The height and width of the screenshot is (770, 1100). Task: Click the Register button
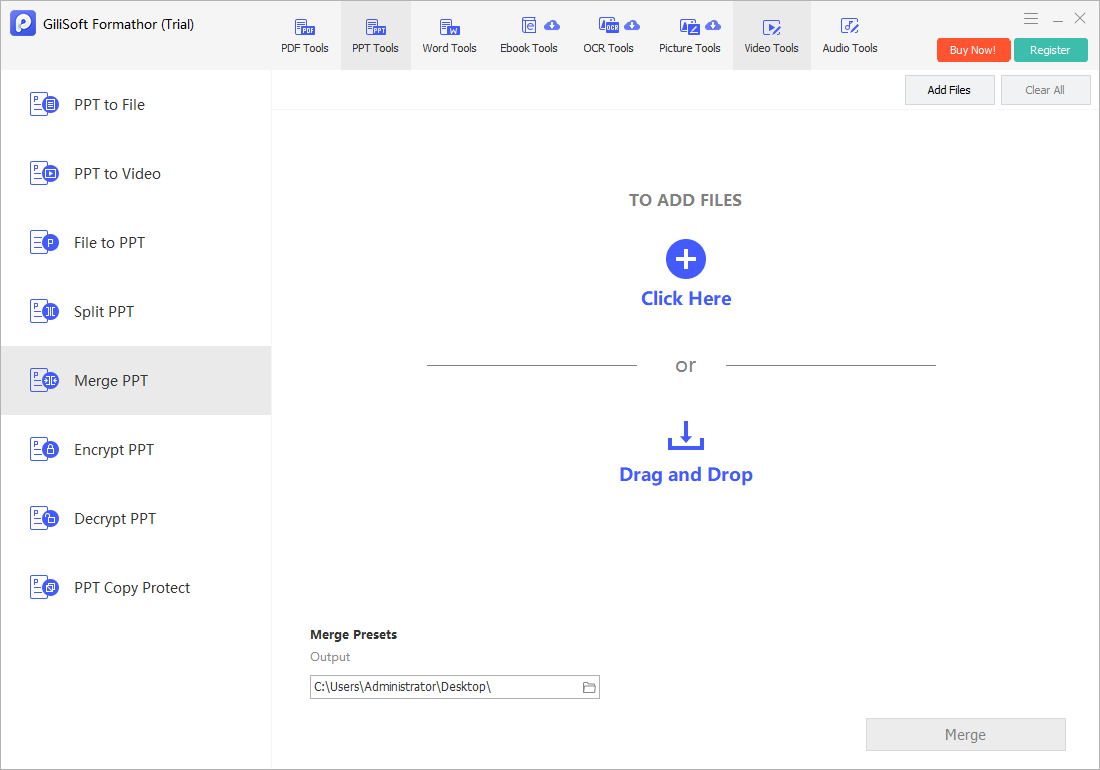tap(1050, 50)
